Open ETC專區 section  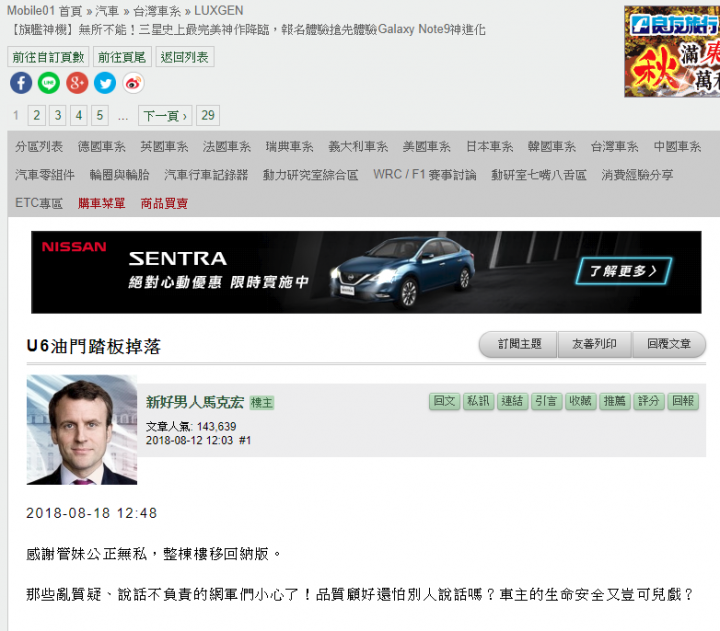[x=39, y=203]
